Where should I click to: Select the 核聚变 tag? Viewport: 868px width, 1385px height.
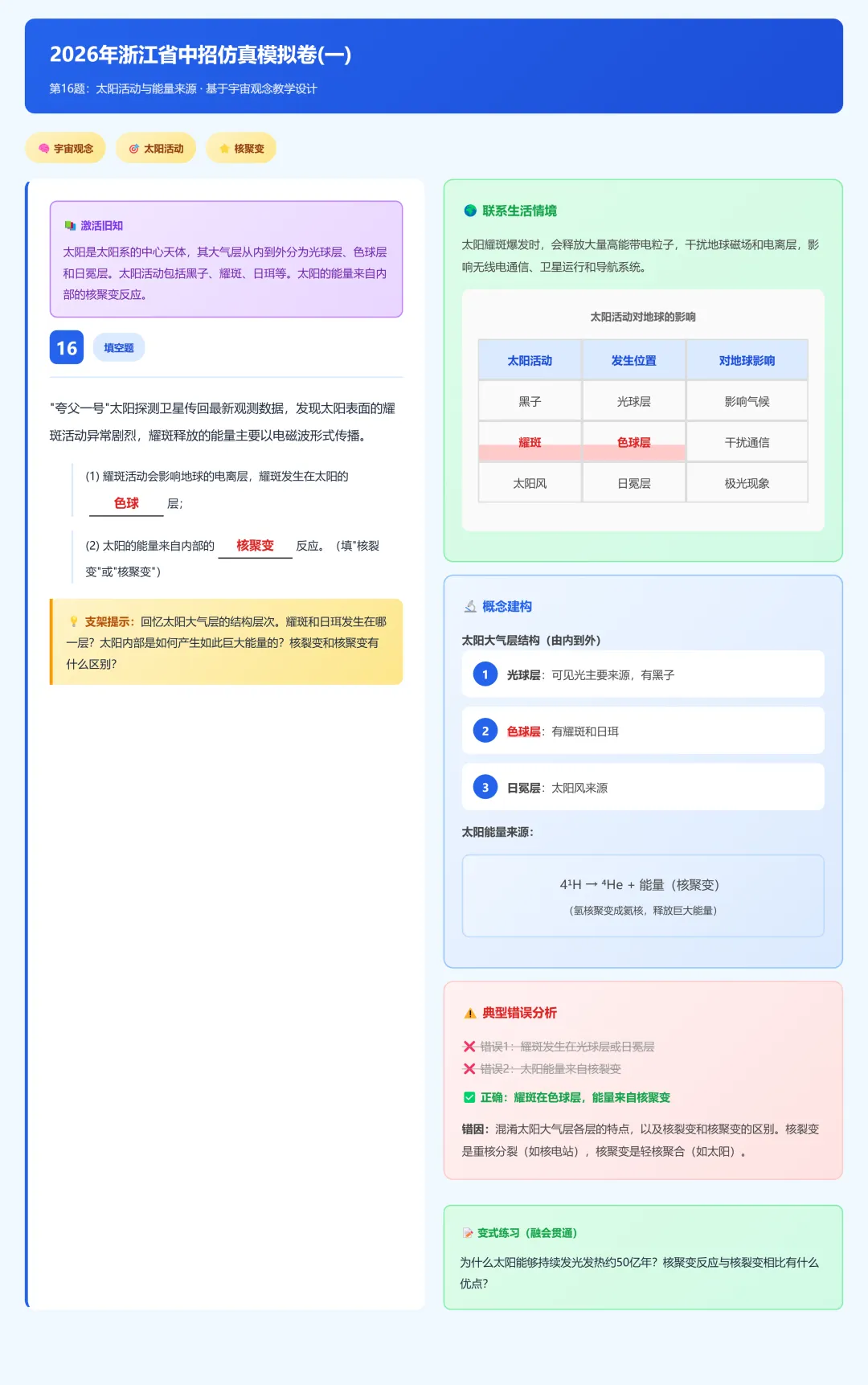pyautogui.click(x=241, y=148)
